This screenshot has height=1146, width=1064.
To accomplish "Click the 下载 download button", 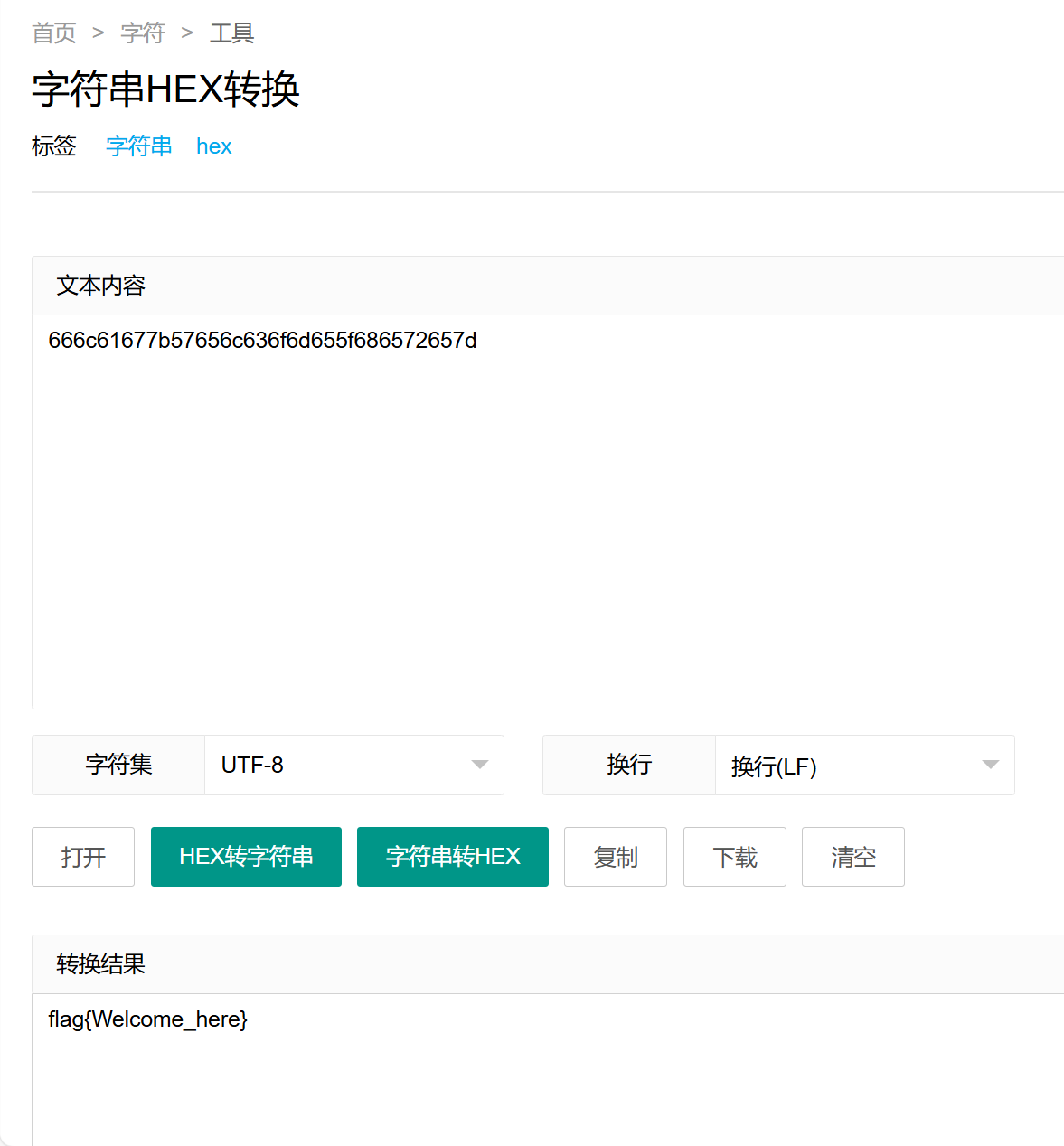I will [735, 857].
